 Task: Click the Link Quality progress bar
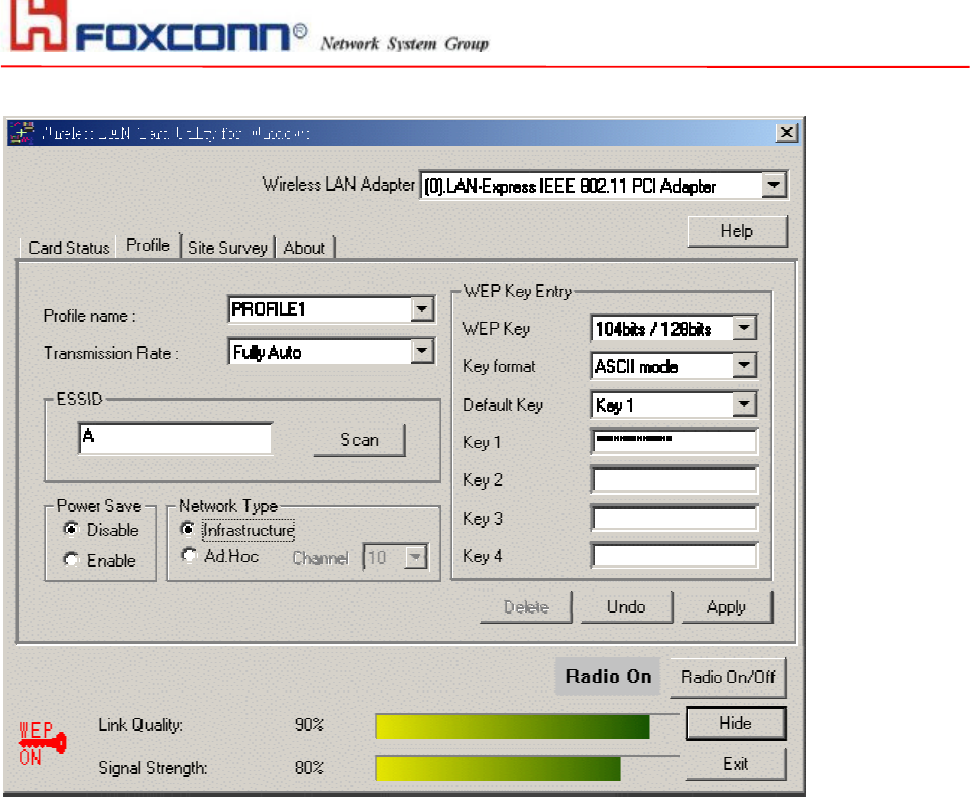[x=526, y=726]
